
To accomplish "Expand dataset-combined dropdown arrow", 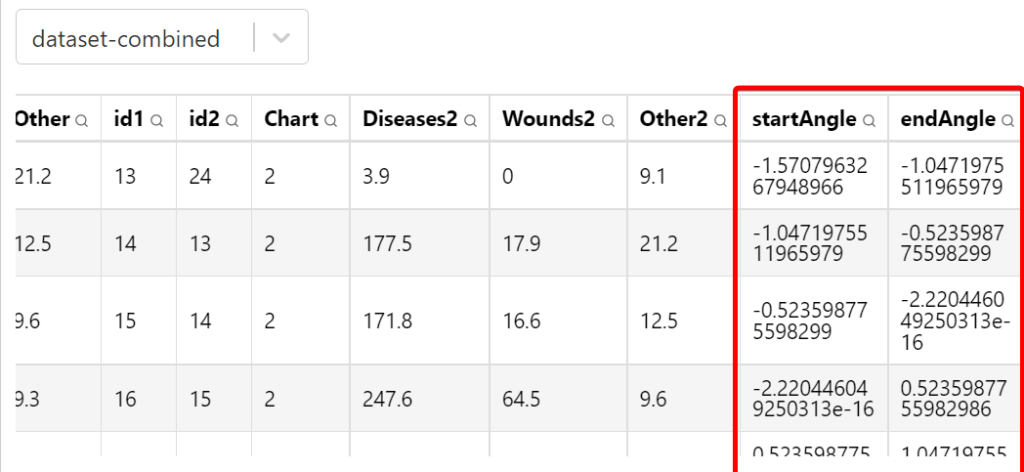I will coord(281,39).
